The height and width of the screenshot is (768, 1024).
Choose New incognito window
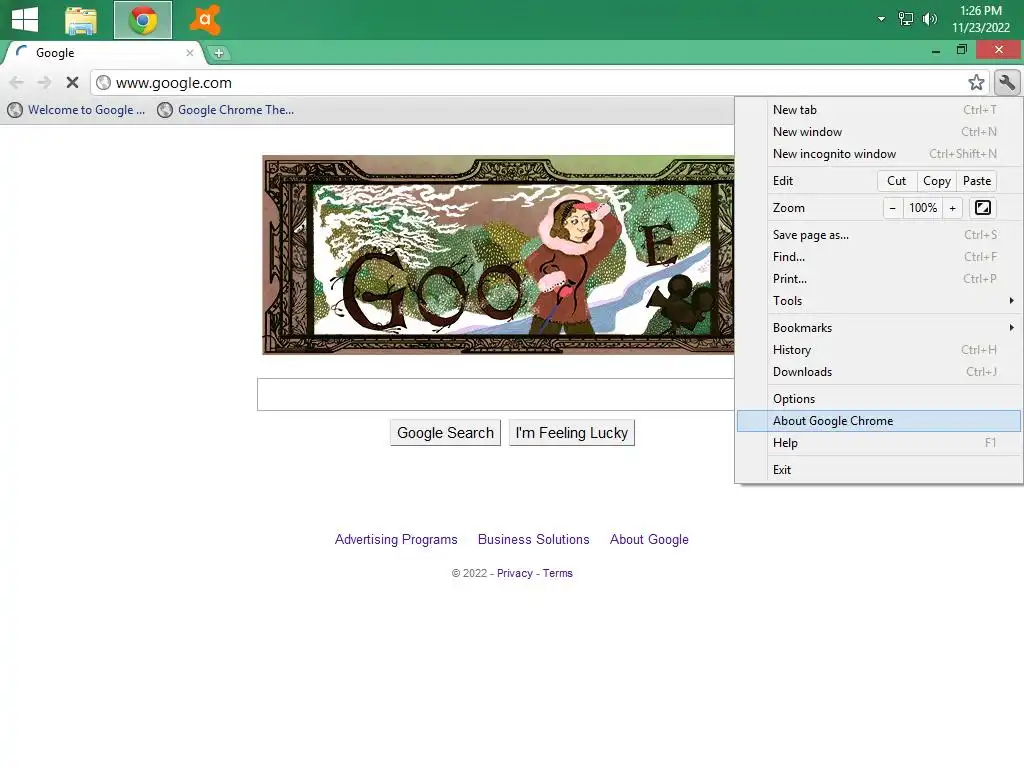(879, 154)
